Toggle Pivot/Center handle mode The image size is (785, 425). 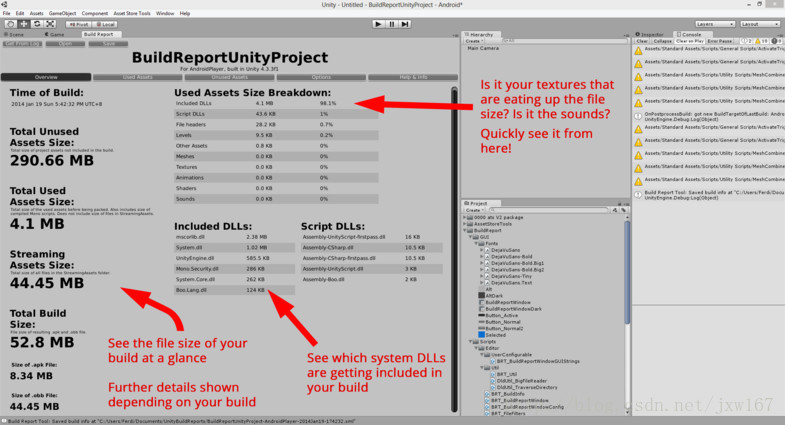tap(79, 24)
